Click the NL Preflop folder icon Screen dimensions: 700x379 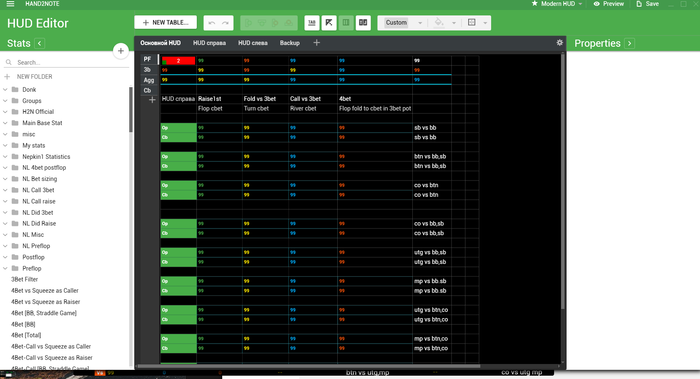(x=15, y=246)
